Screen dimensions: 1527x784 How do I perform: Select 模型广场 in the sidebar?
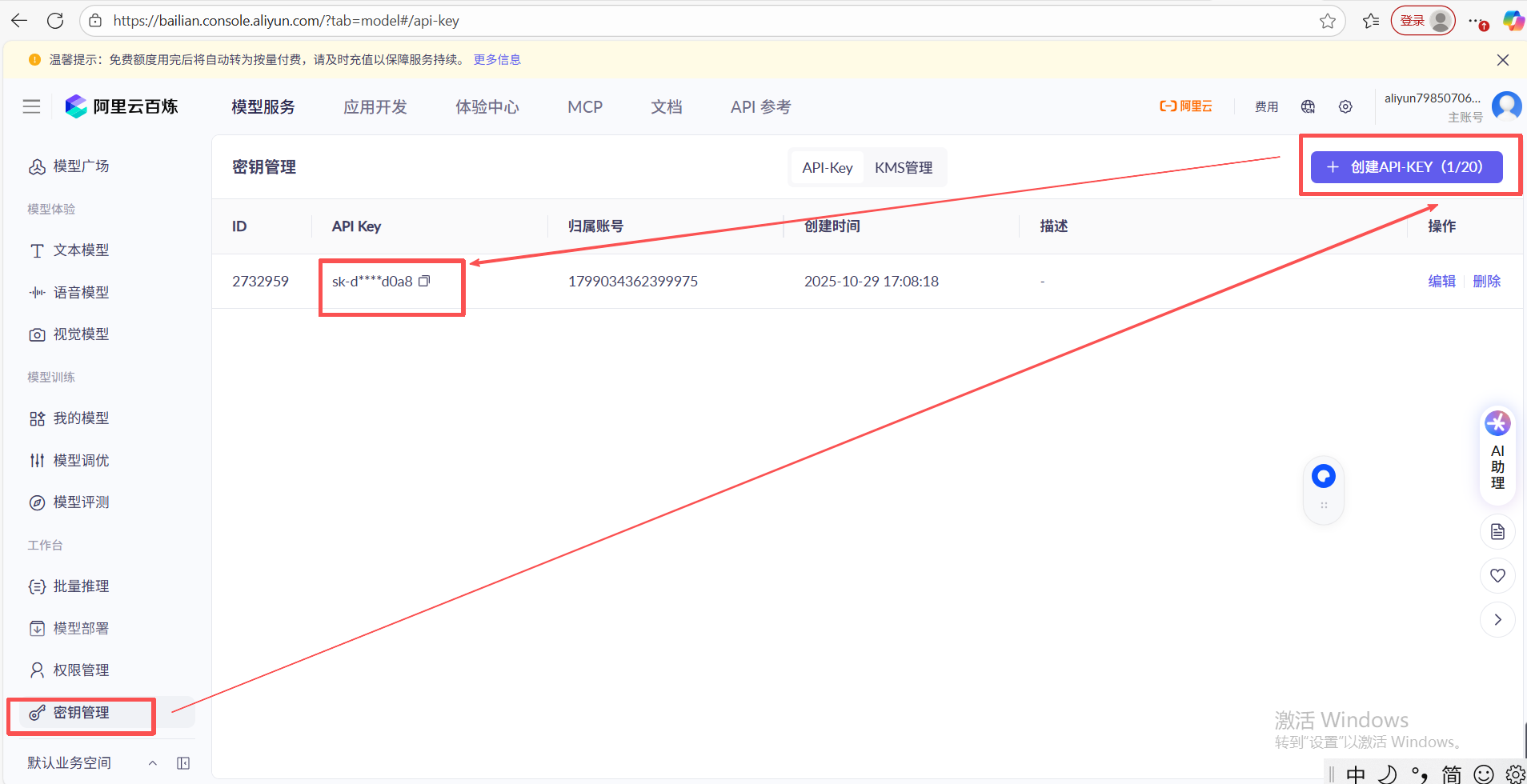click(81, 166)
